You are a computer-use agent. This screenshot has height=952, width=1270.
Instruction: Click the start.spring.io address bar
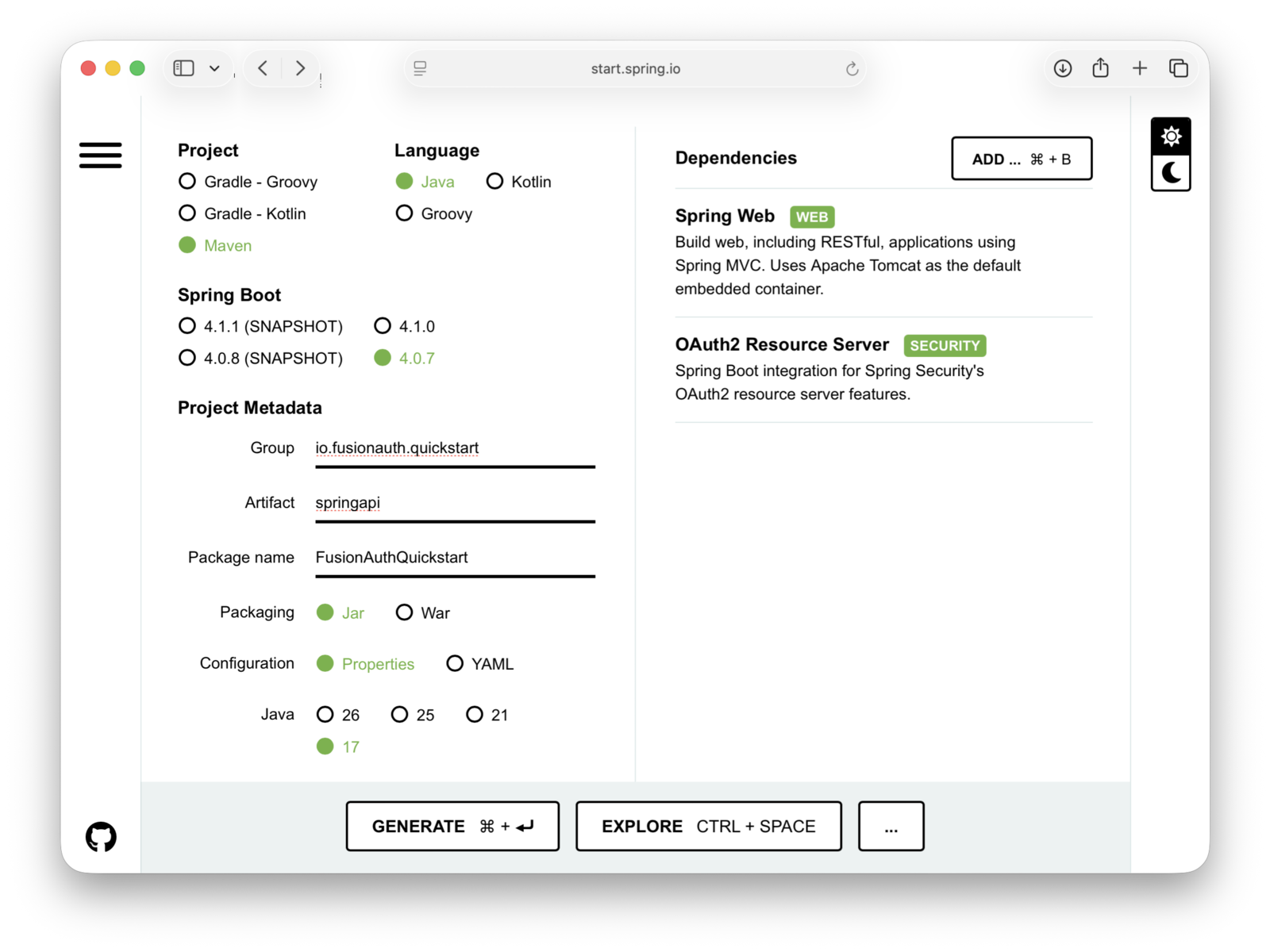tap(635, 68)
